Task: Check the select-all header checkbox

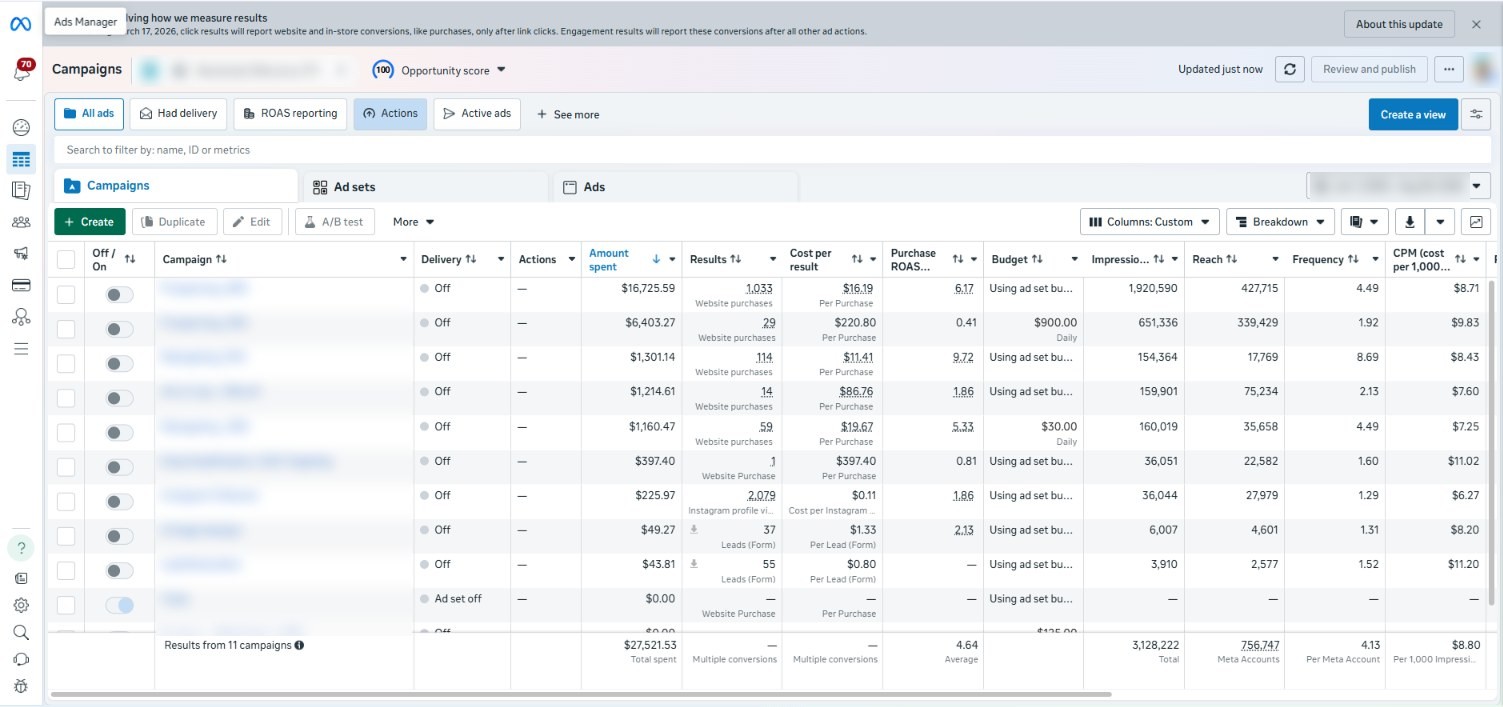Action: click(66, 260)
